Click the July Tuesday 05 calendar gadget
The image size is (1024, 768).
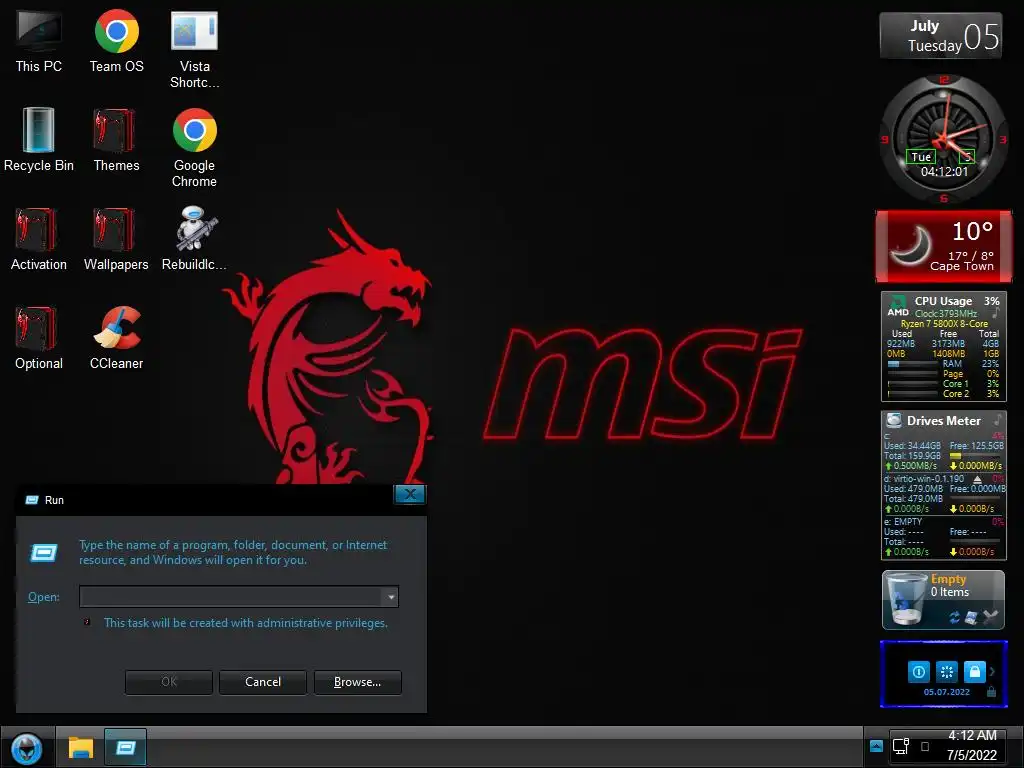coord(940,35)
